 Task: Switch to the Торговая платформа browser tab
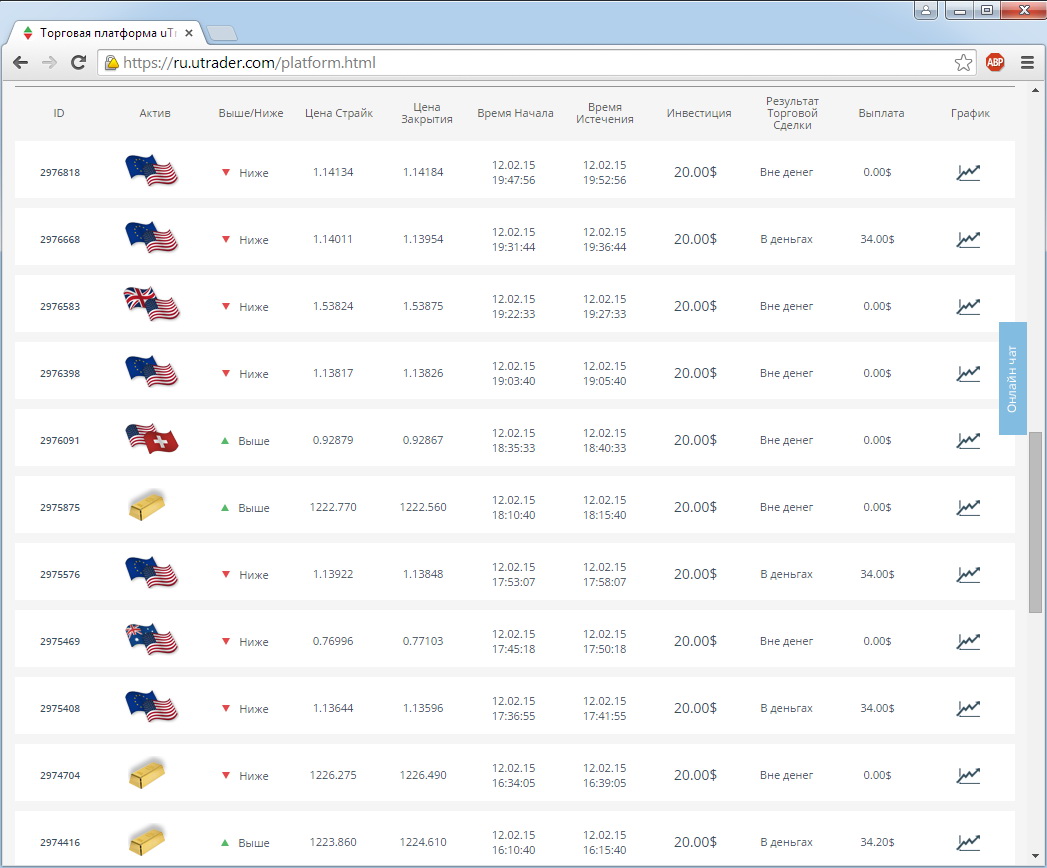(x=105, y=33)
